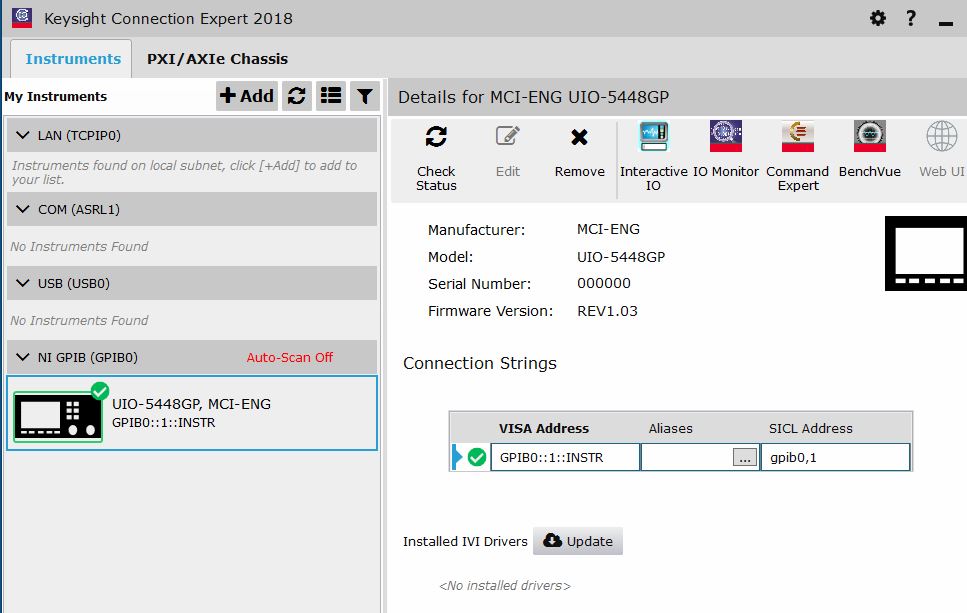Run Check Status for instrument
967x613 pixels.
tap(436, 158)
